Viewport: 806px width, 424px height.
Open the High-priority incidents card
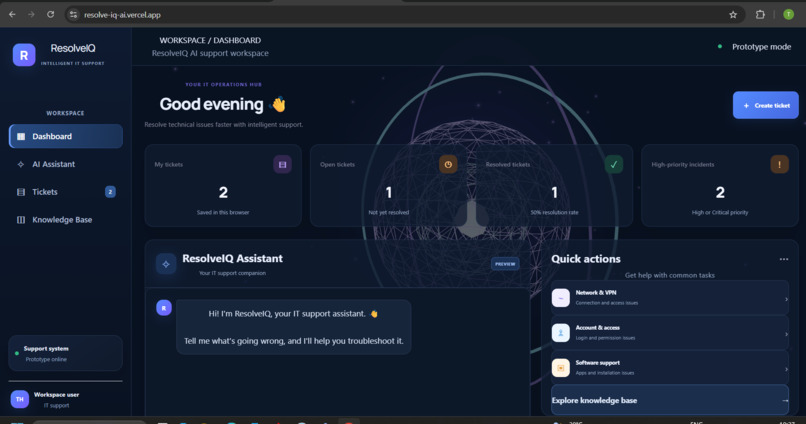coord(720,186)
